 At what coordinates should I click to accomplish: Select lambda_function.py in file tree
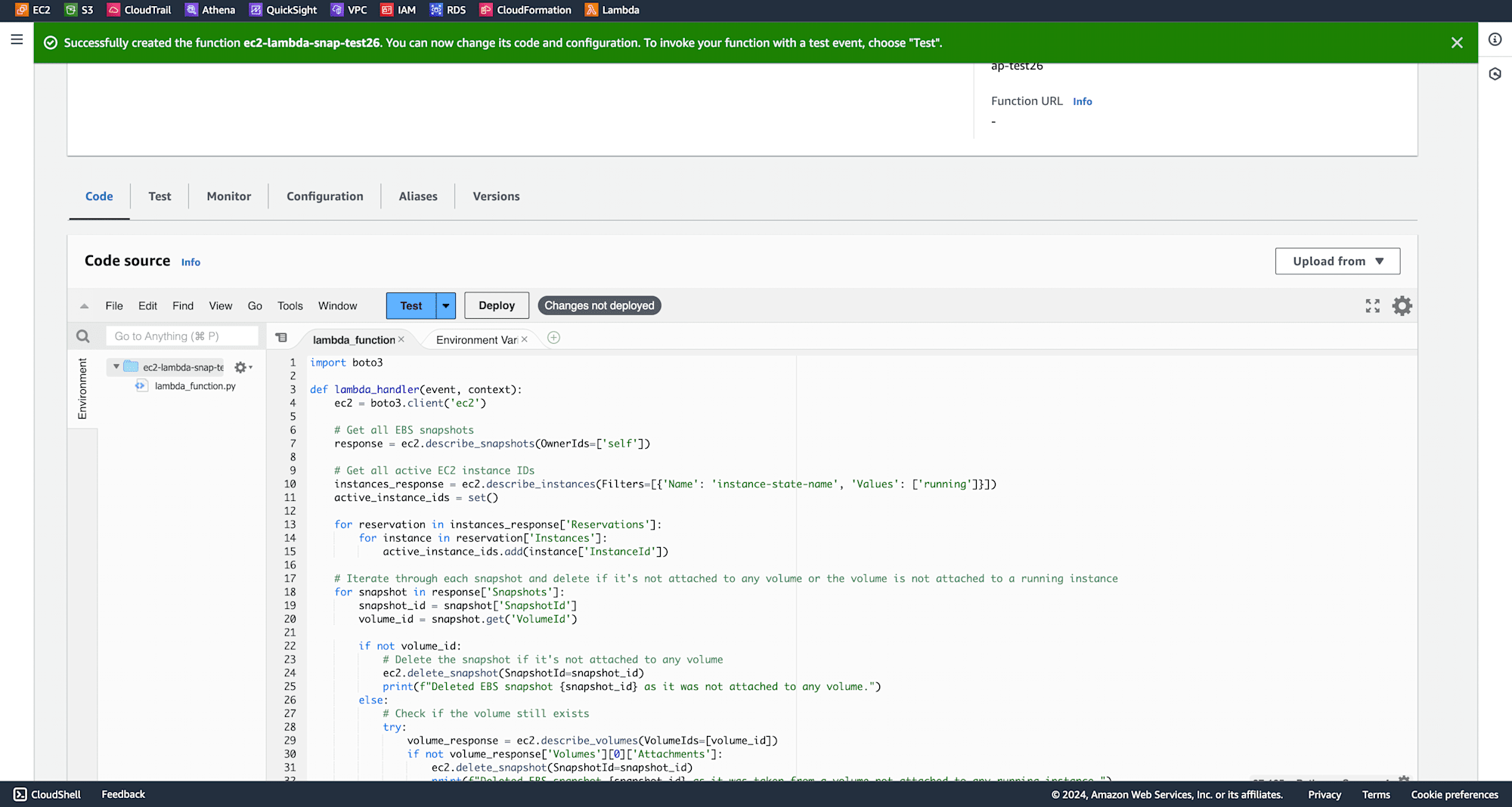(195, 386)
